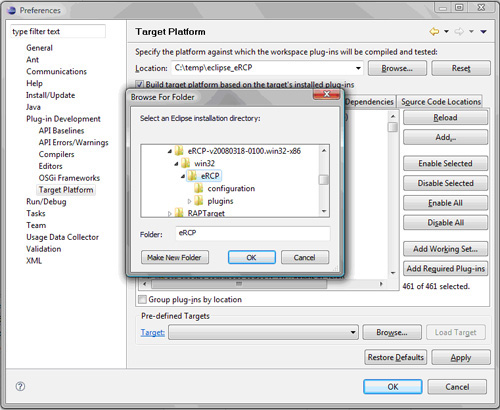
Task: Open the Target combo box dropdown
Action: tap(353, 332)
